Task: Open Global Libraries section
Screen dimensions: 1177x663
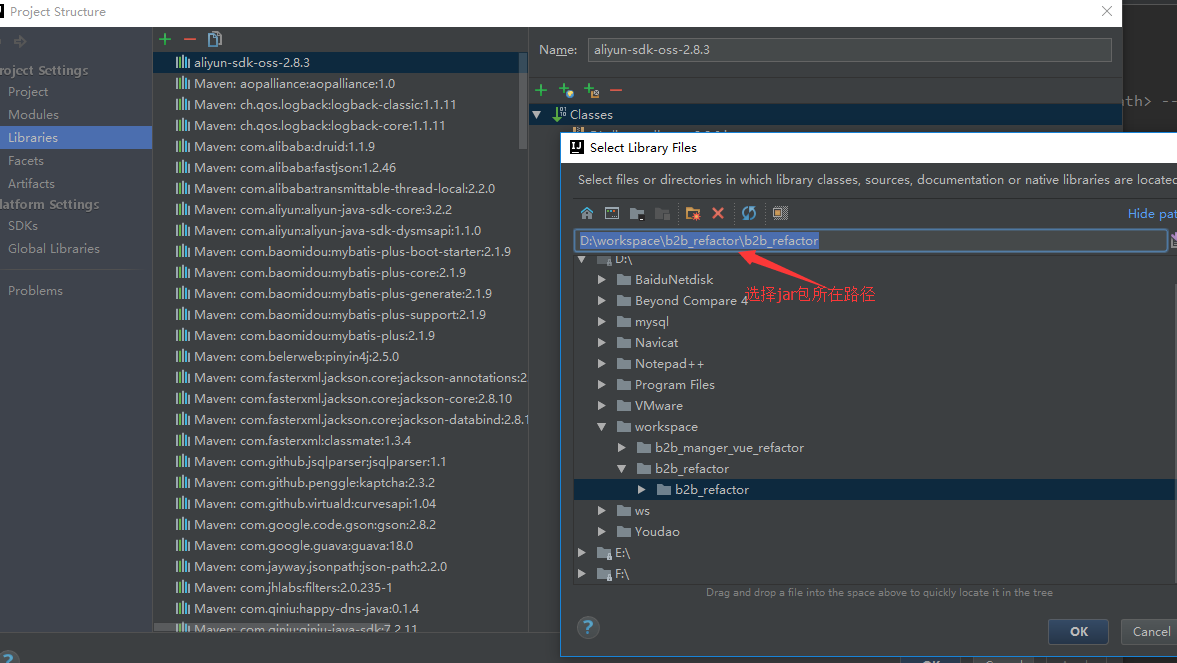Action: tap(53, 249)
